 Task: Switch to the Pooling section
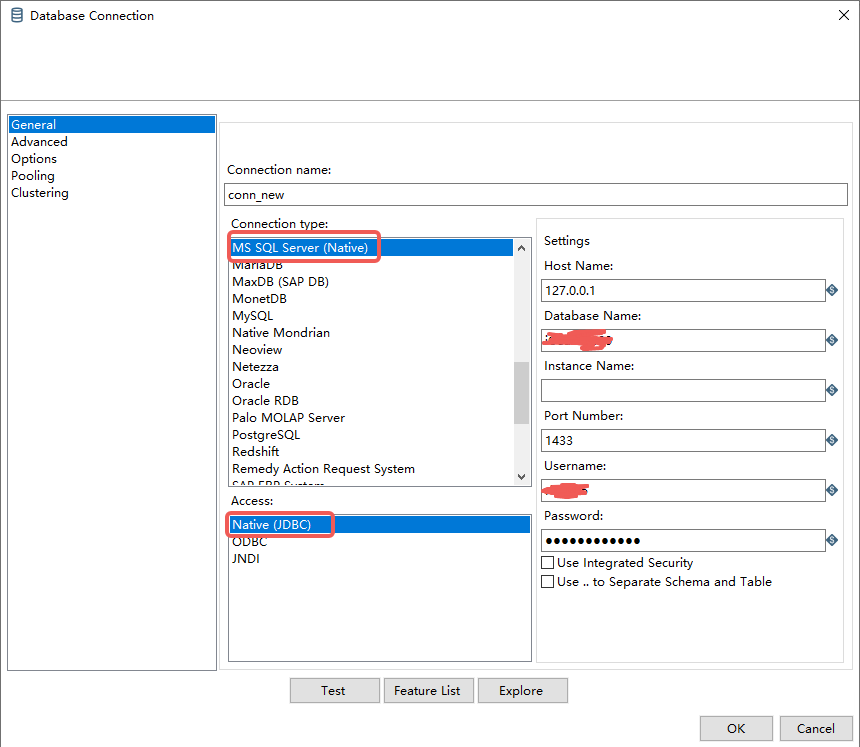point(33,176)
